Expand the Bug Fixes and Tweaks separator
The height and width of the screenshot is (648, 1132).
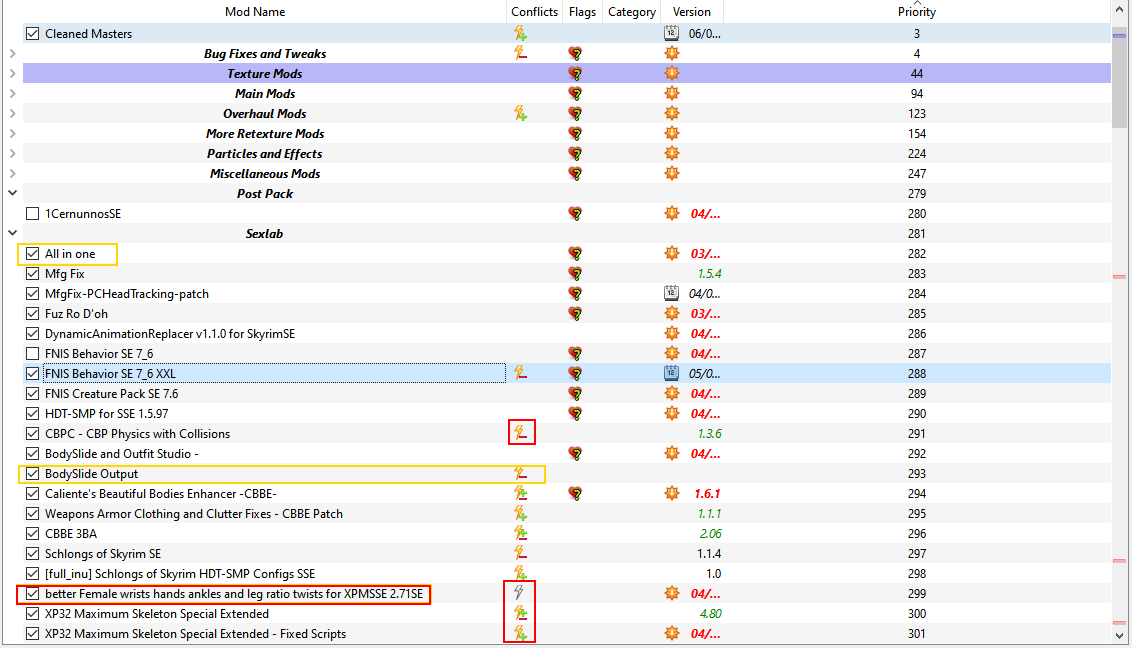pos(12,53)
